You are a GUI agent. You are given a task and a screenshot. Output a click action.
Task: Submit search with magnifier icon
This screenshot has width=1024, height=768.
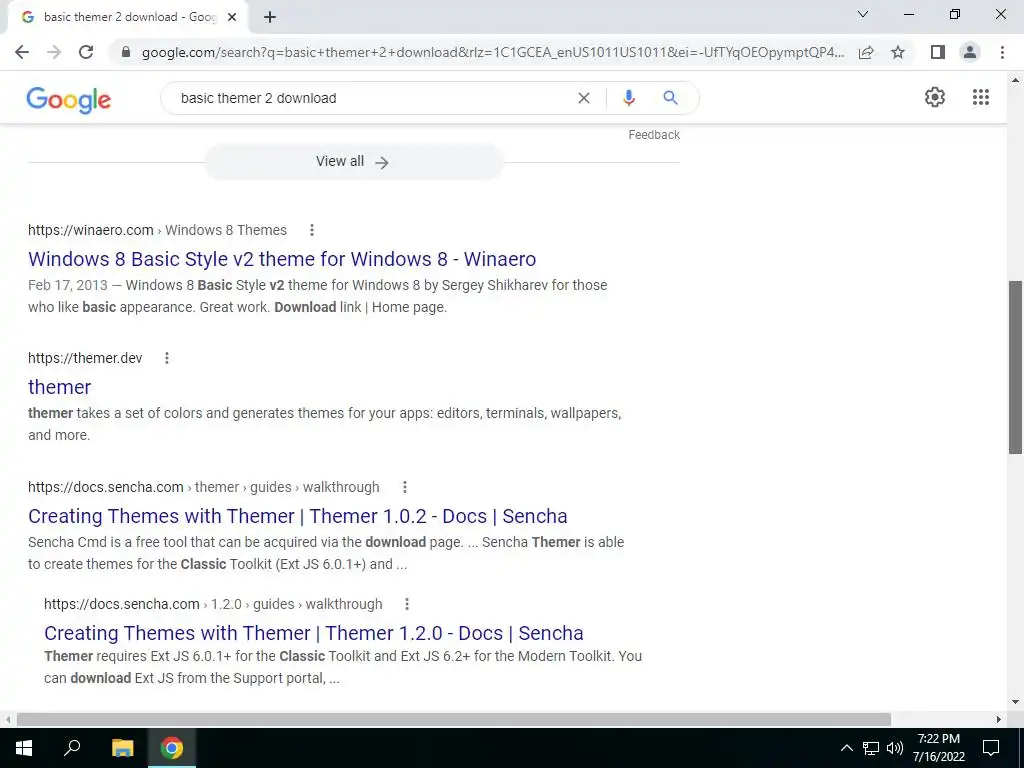coord(670,98)
